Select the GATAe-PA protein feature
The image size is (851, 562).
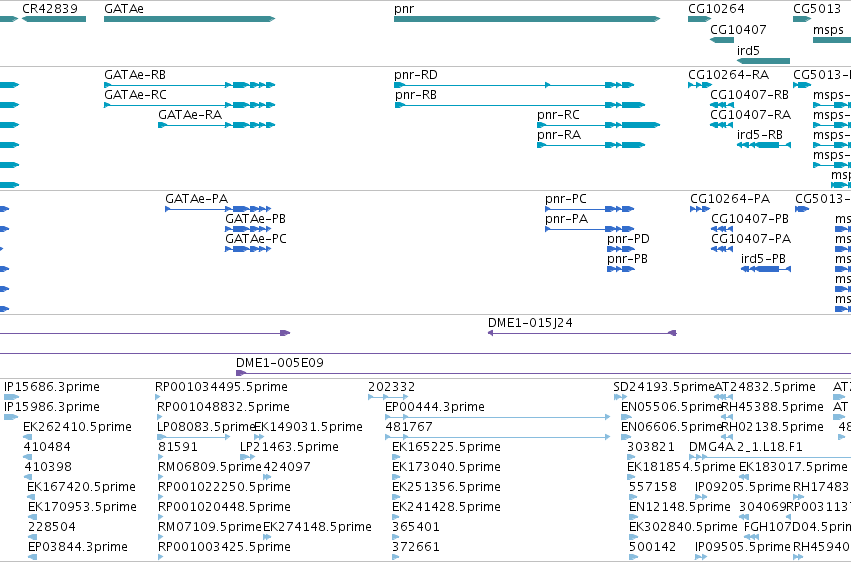[x=218, y=209]
